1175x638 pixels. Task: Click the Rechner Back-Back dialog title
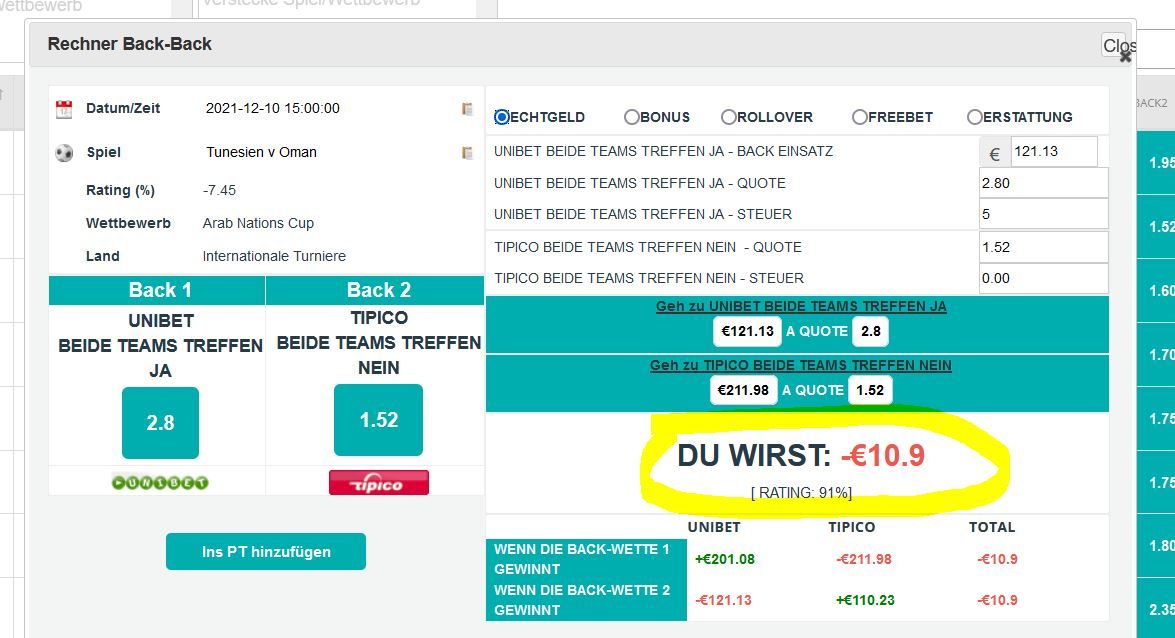pos(130,44)
